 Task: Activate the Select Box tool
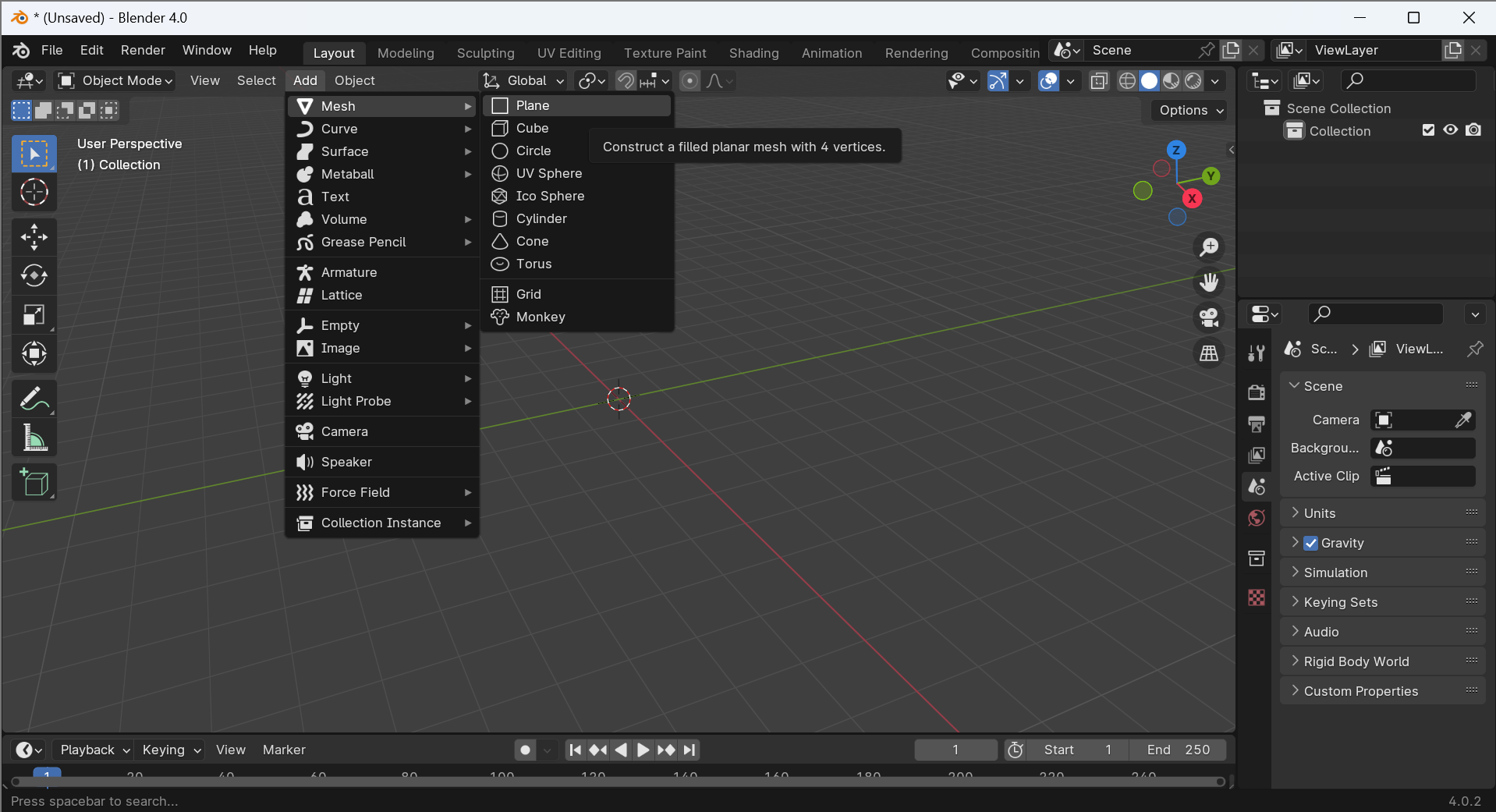(x=34, y=154)
